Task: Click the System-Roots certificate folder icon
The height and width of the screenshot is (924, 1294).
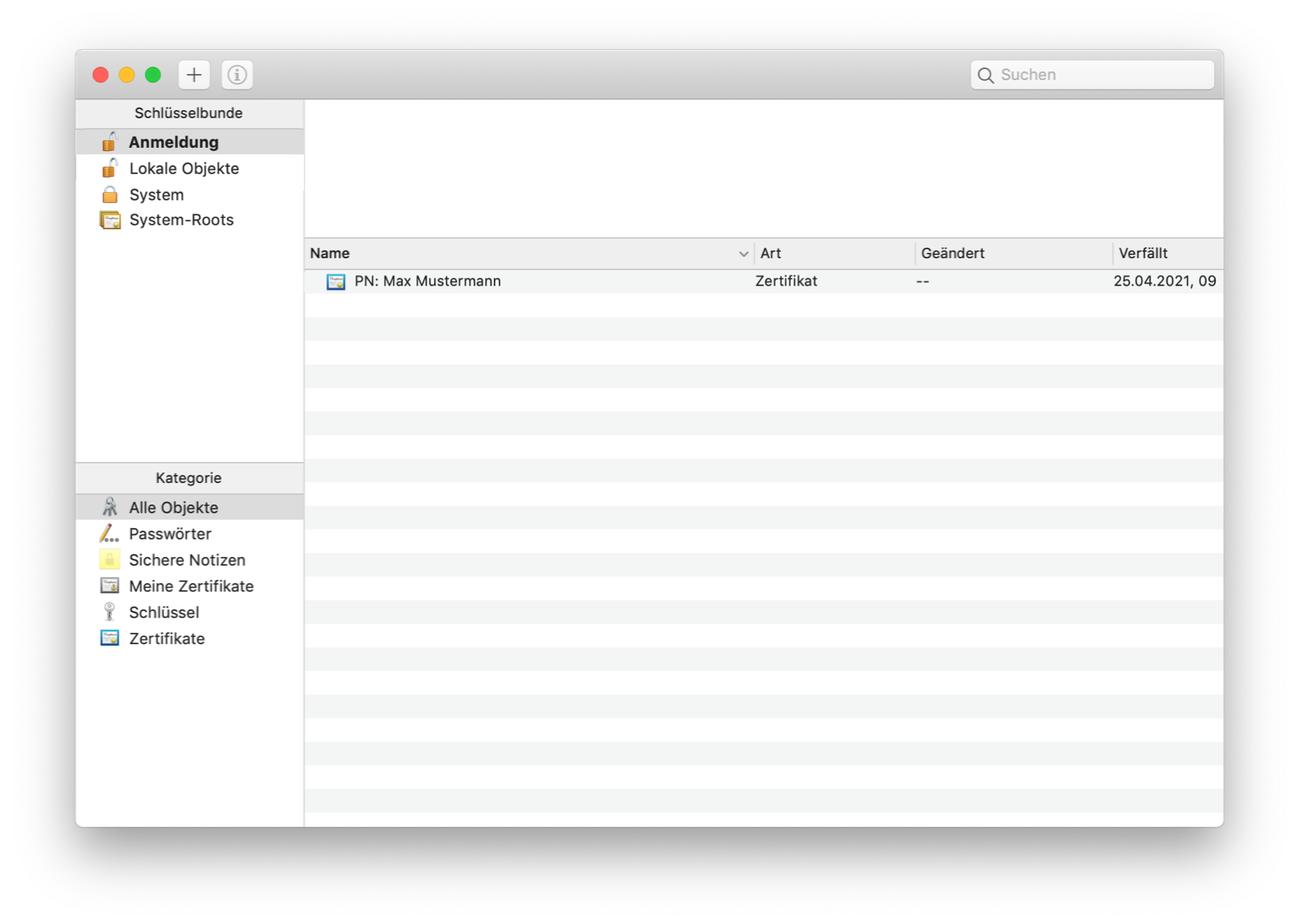Action: click(x=109, y=220)
